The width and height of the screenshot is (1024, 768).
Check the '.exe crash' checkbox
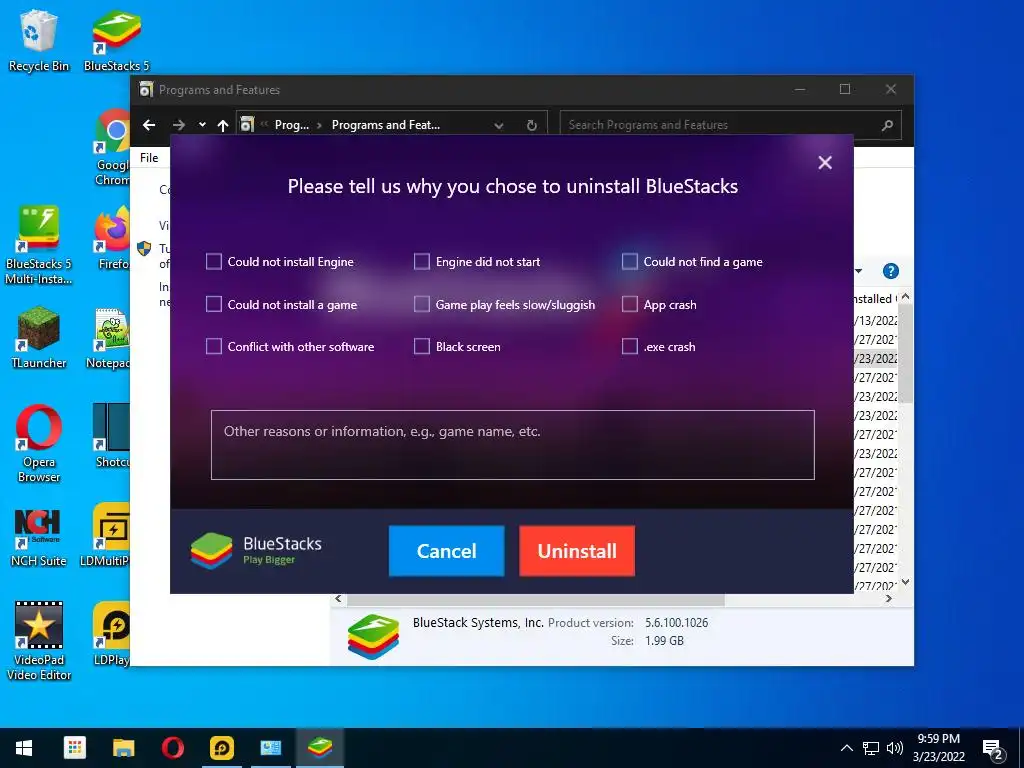[x=630, y=347]
